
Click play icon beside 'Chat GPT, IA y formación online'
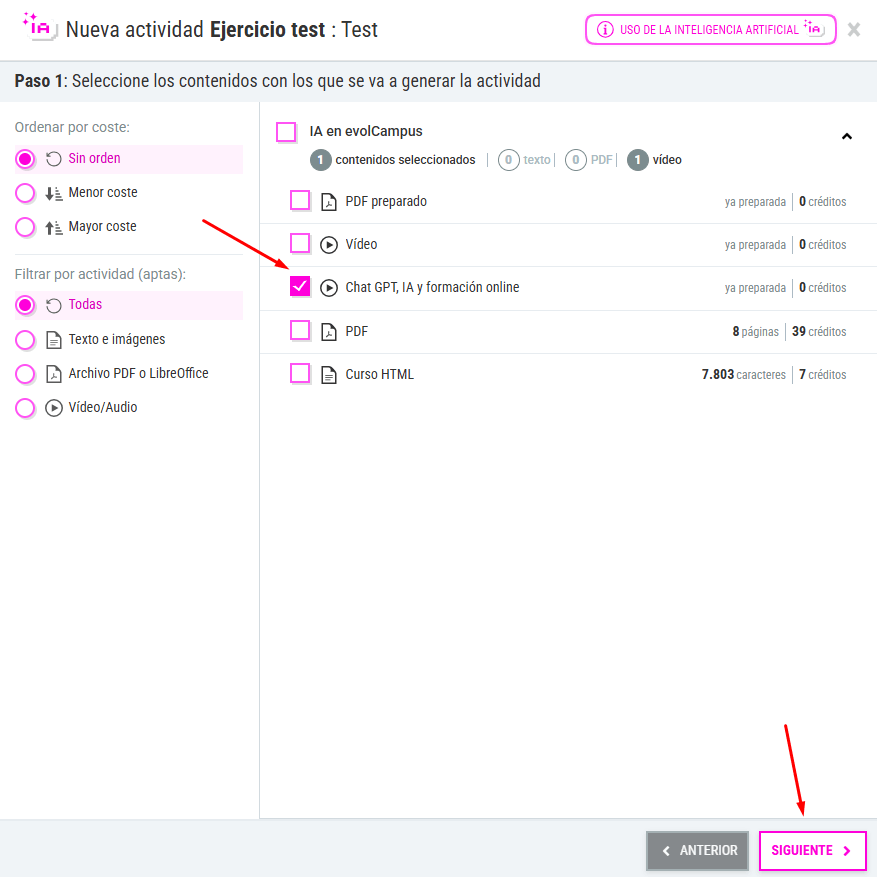coord(329,288)
